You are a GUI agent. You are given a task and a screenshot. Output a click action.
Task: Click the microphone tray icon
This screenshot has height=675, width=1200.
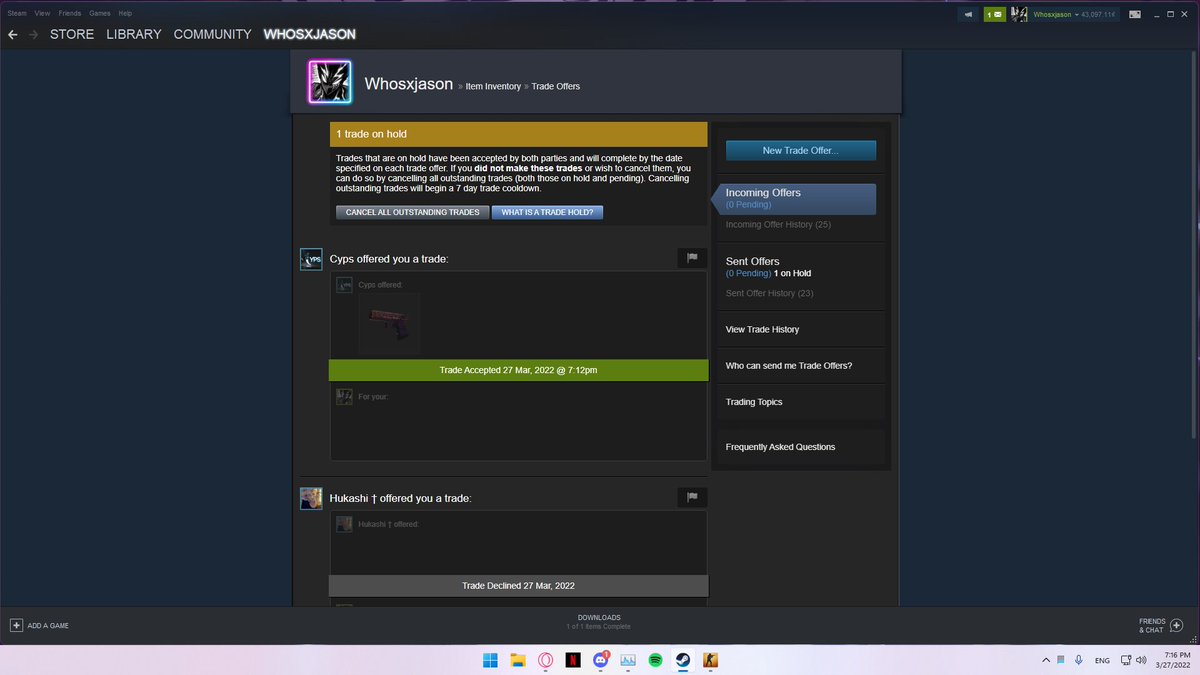pos(1078,660)
